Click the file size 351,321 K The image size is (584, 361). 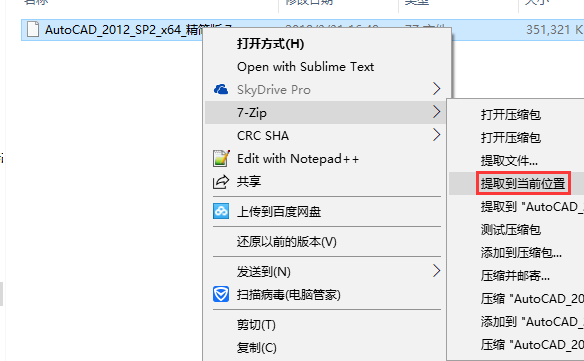pyautogui.click(x=555, y=29)
